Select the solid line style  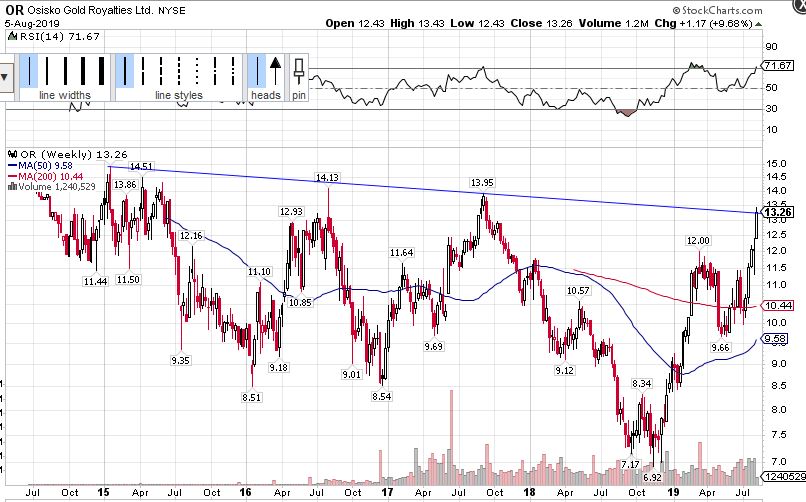click(125, 71)
